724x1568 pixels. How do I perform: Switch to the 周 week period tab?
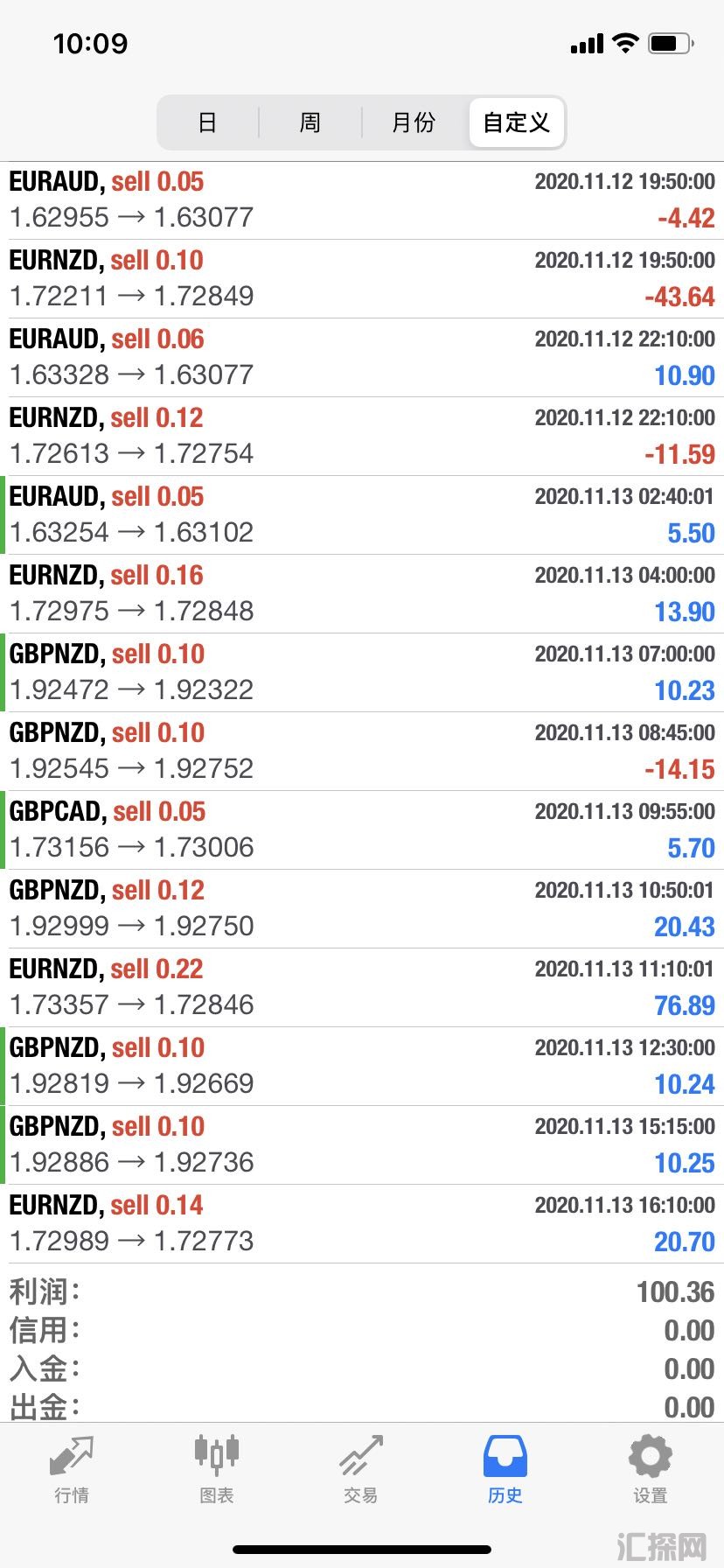click(x=310, y=122)
